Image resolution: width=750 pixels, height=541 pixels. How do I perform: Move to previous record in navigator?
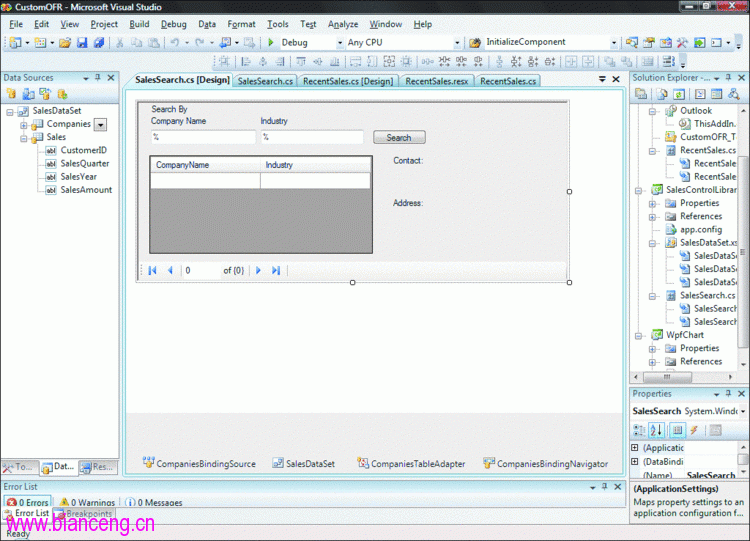pyautogui.click(x=170, y=270)
